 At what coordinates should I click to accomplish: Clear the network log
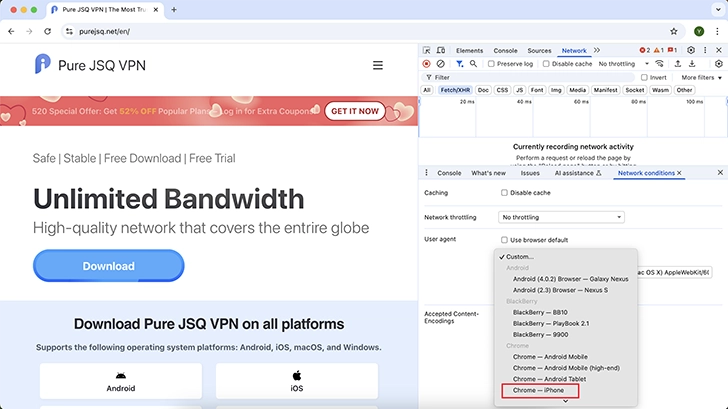tap(441, 64)
